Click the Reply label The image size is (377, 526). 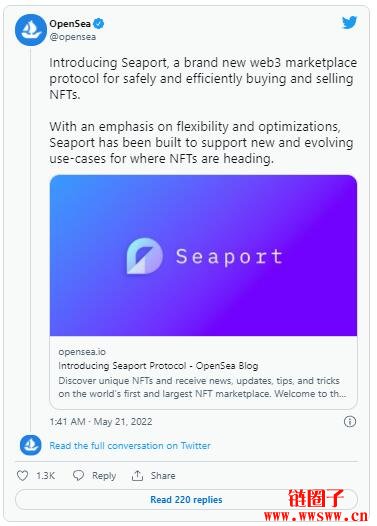pyautogui.click(x=104, y=476)
